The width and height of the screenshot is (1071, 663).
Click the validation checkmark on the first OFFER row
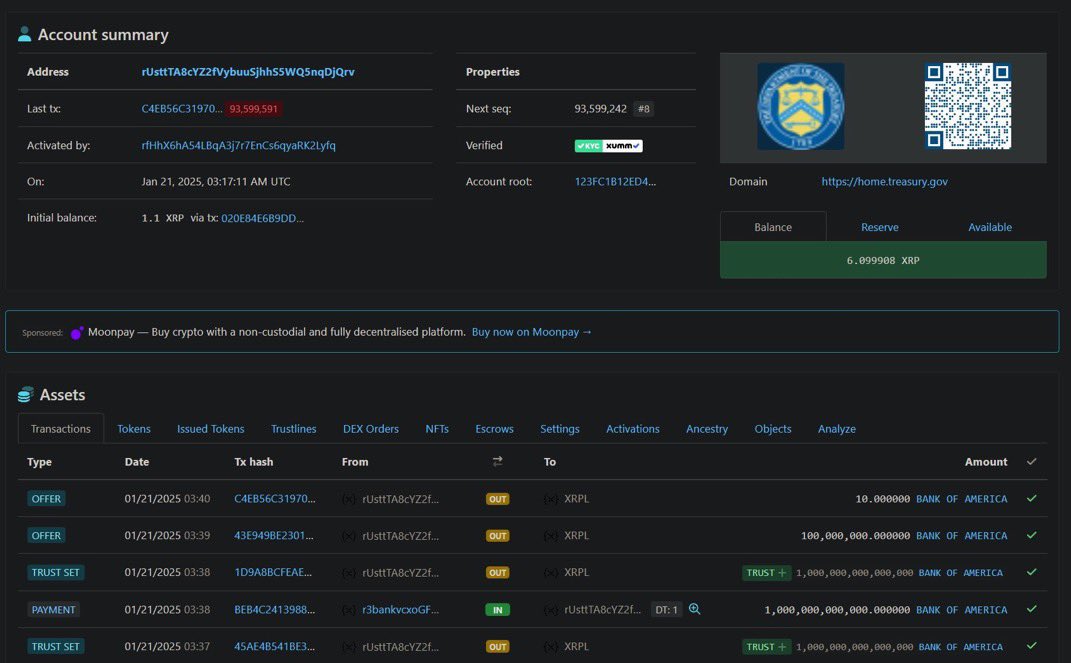pyautogui.click(x=1031, y=498)
